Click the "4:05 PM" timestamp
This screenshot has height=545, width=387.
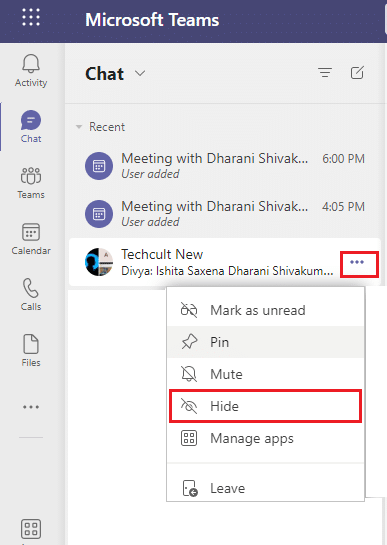[x=343, y=207]
